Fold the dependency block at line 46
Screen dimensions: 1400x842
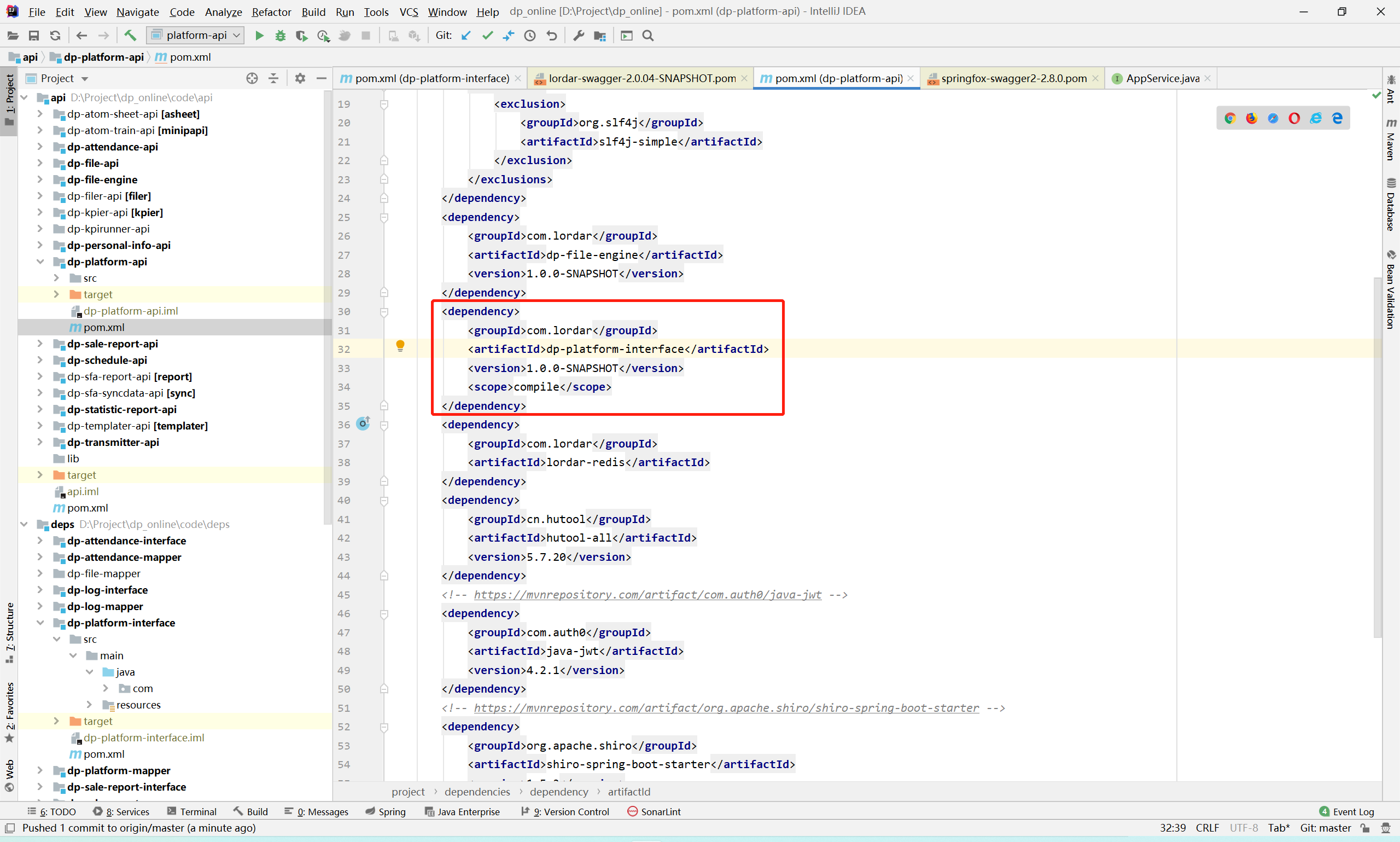coord(384,613)
